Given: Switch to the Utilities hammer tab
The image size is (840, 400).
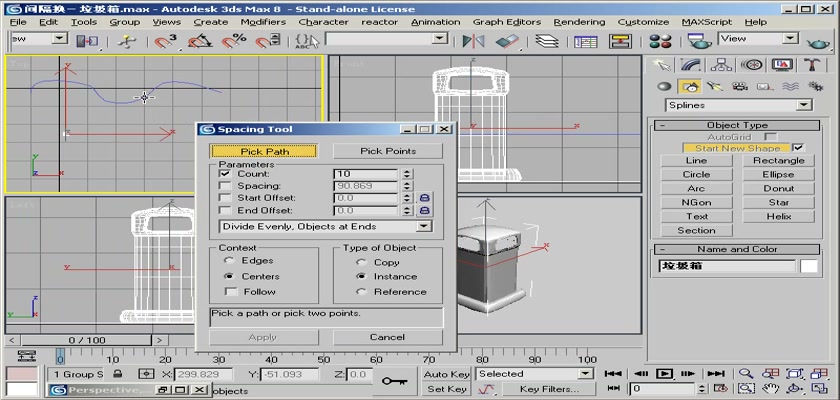Looking at the screenshot, I should tap(812, 65).
